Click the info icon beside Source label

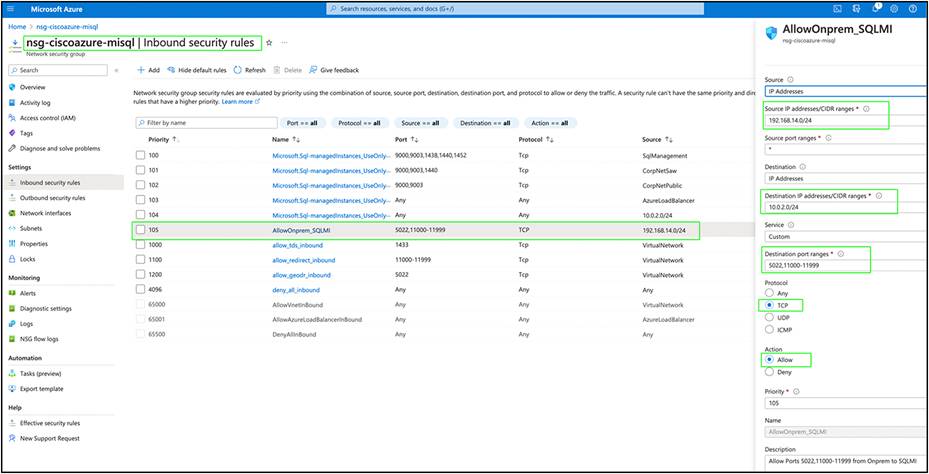[790, 79]
